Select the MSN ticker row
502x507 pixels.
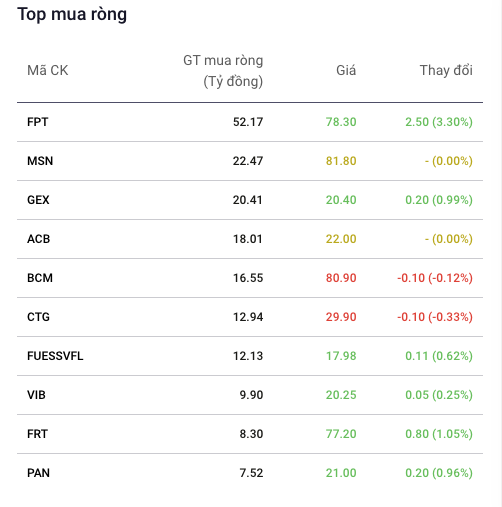click(x=250, y=161)
